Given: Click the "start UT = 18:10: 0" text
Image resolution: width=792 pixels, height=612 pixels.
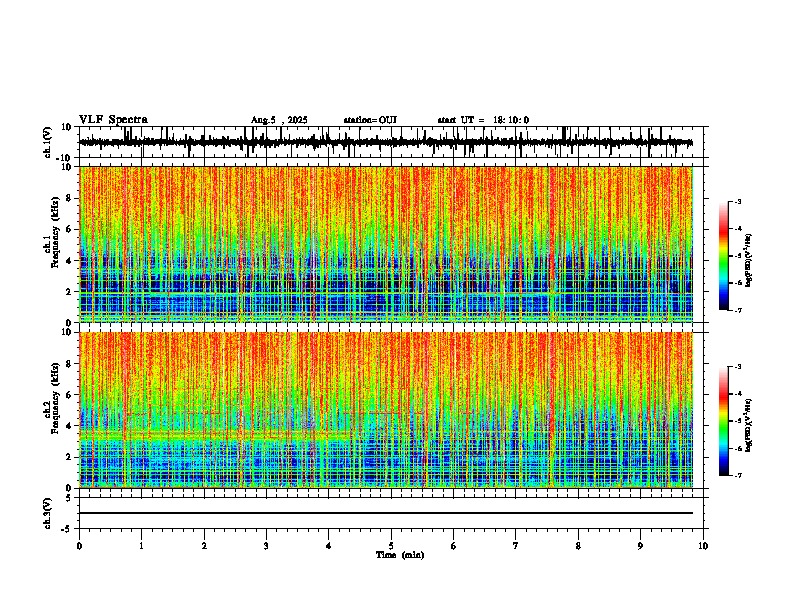Looking at the screenshot, I should click(483, 120).
